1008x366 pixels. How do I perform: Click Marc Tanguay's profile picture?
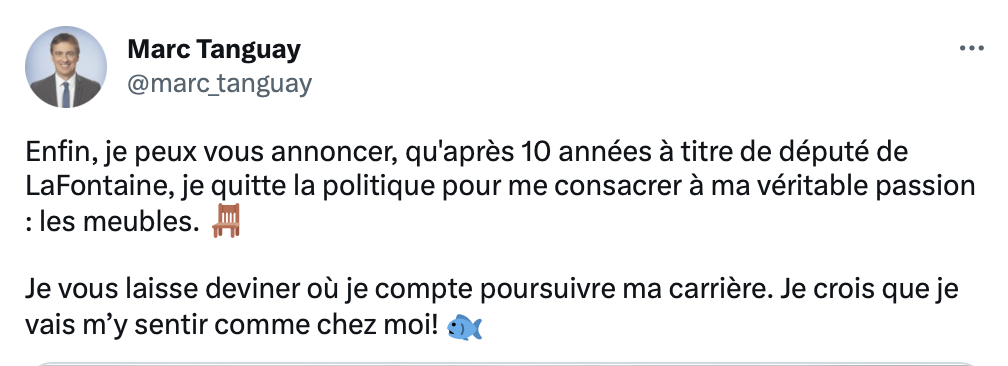coord(66,67)
